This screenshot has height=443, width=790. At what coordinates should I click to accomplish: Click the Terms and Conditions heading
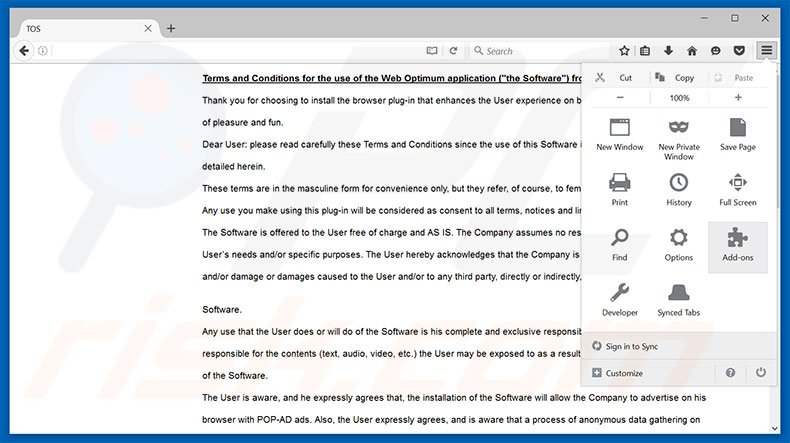pyautogui.click(x=391, y=78)
